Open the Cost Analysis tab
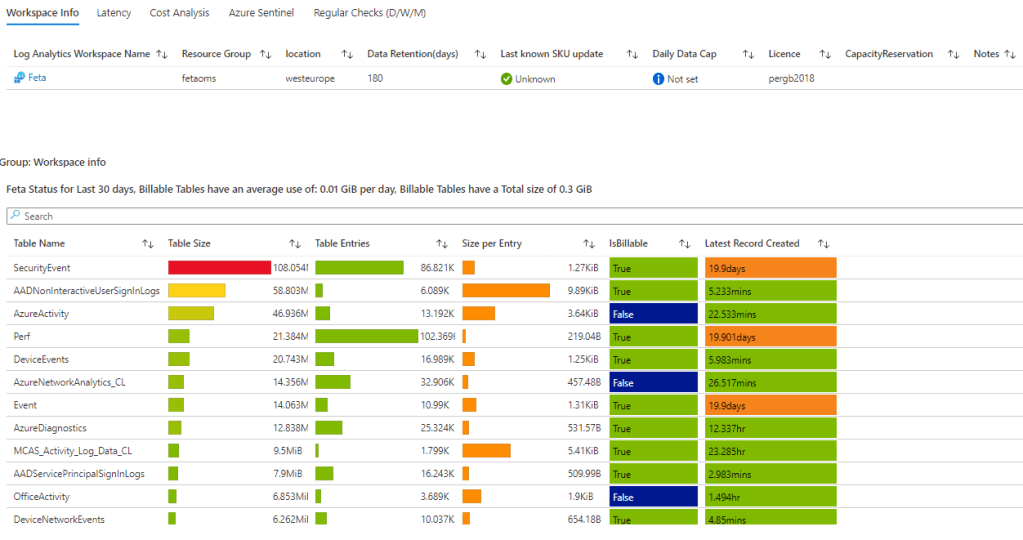1023x540 pixels. (x=180, y=13)
